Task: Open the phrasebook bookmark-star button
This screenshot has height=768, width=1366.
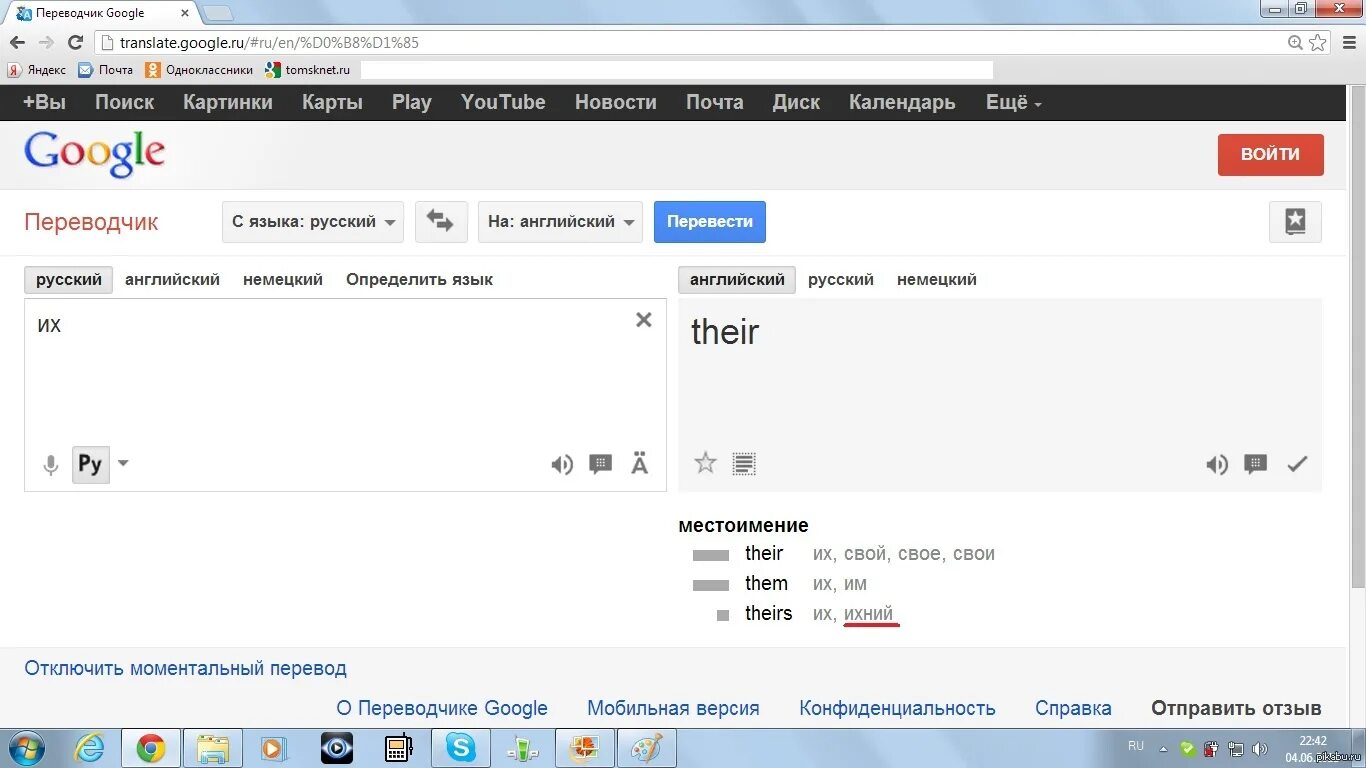Action: [x=1295, y=221]
